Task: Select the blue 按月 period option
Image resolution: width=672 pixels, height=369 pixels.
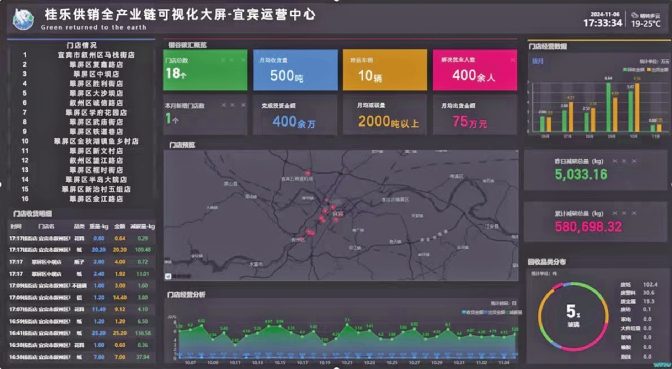Action: 538,61
